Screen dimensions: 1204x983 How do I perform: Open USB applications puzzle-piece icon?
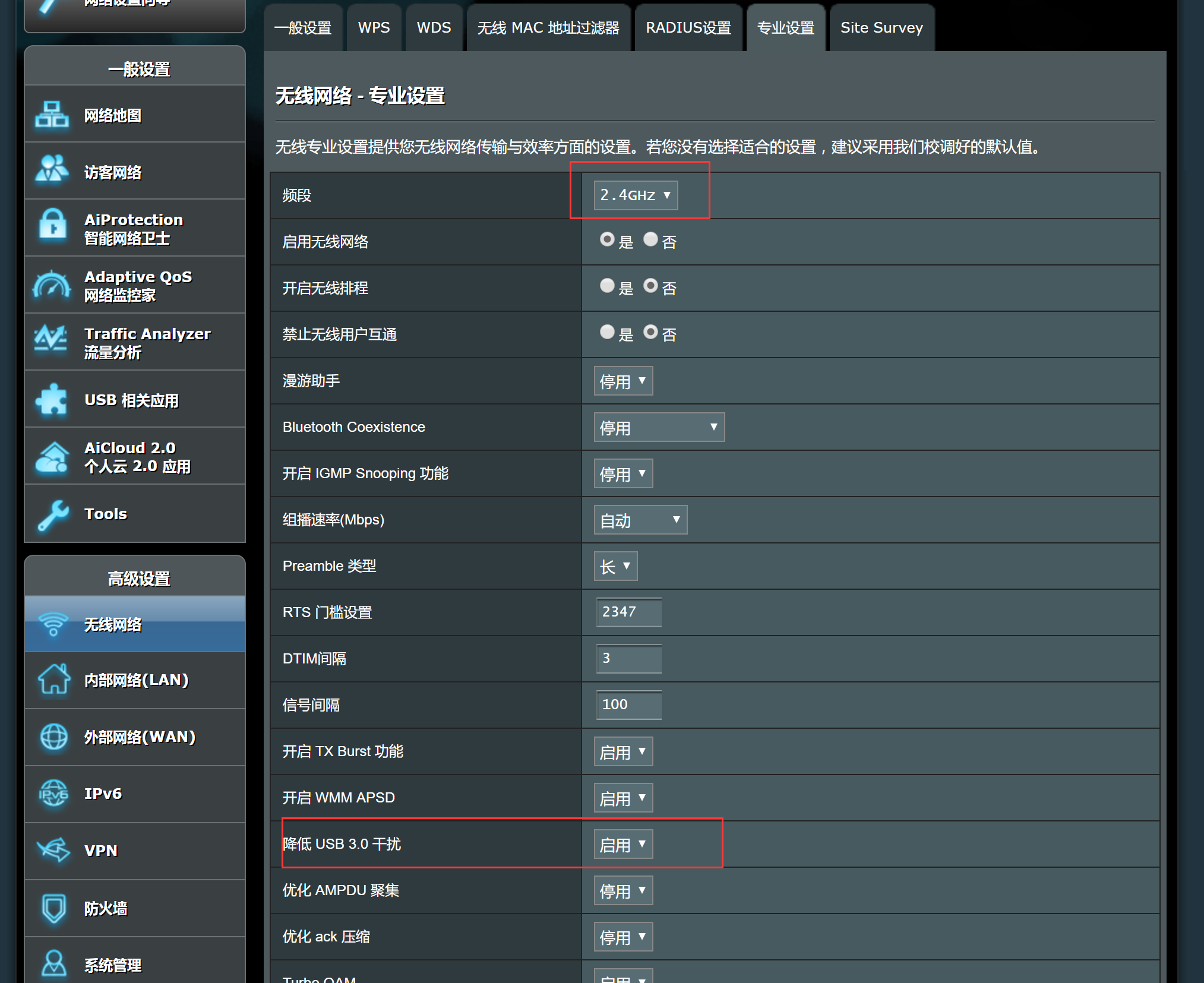tap(52, 399)
